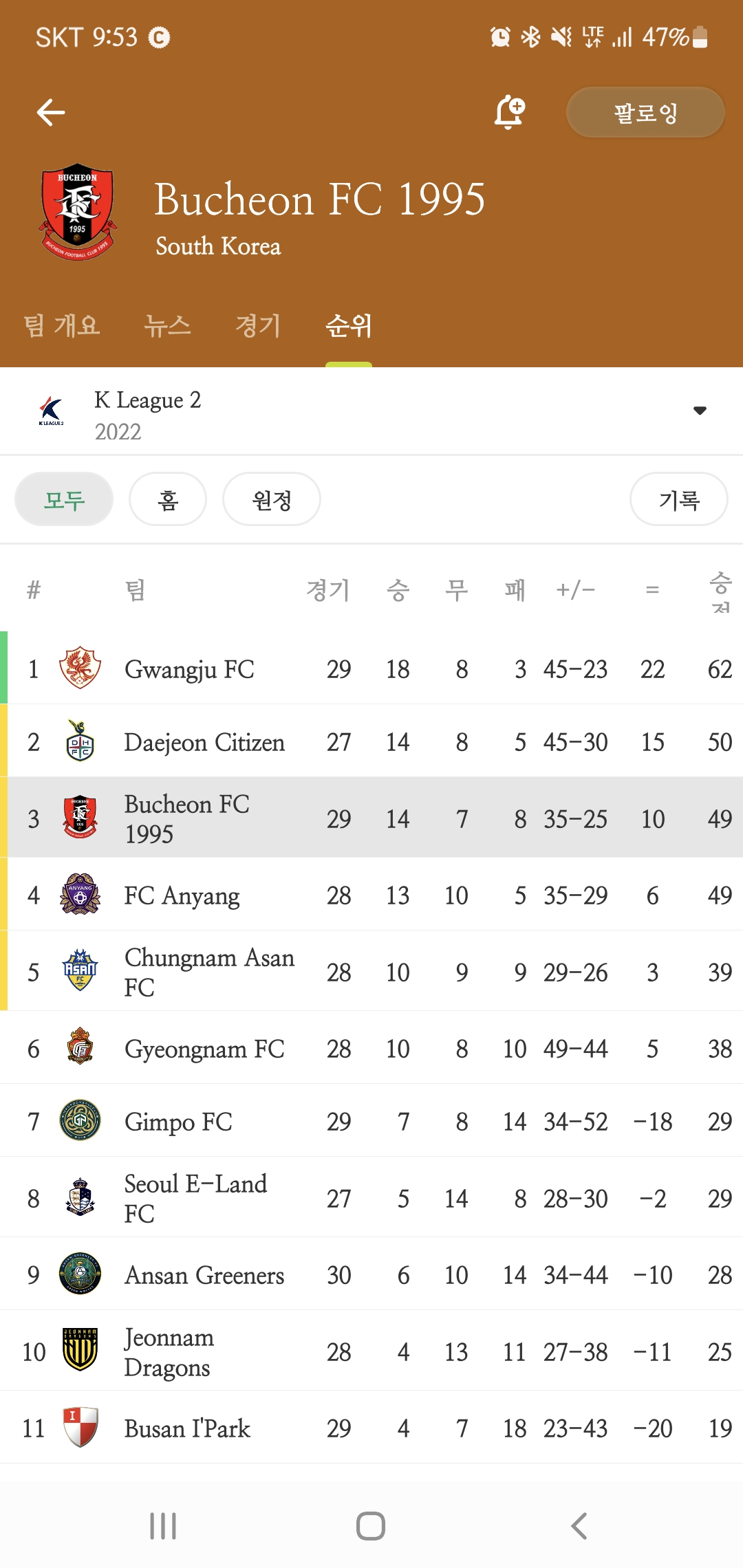The width and height of the screenshot is (743, 1568).
Task: Tap the Gwangju FC team logo
Action: (80, 668)
